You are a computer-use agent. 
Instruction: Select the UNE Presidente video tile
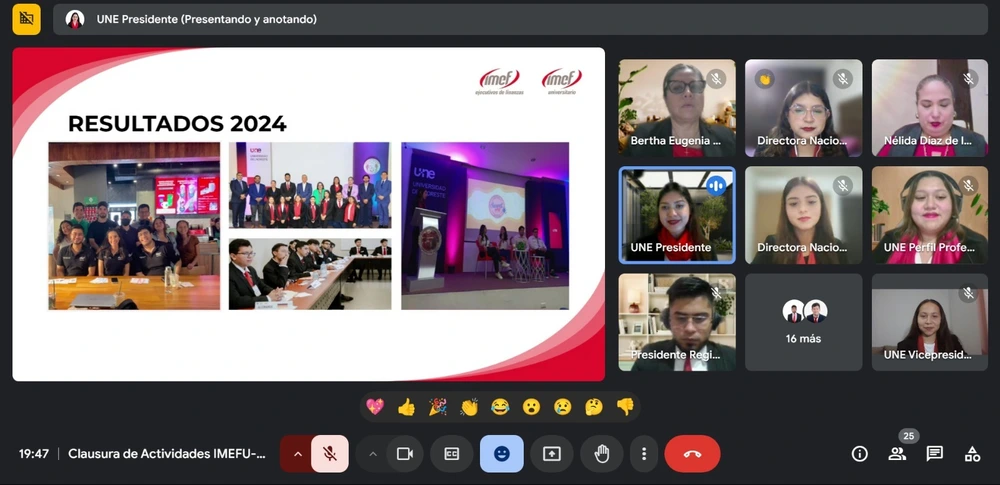coord(677,215)
